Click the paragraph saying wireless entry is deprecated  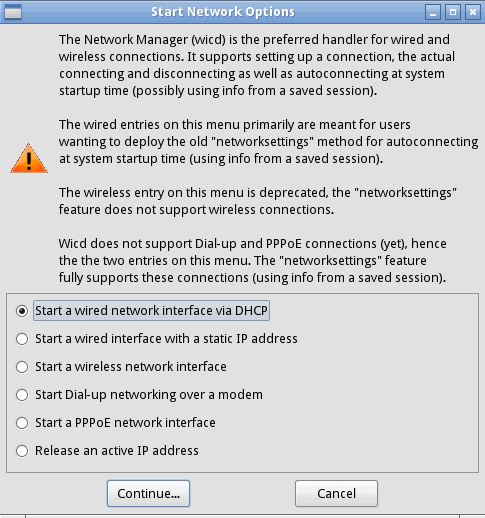[x=258, y=201]
